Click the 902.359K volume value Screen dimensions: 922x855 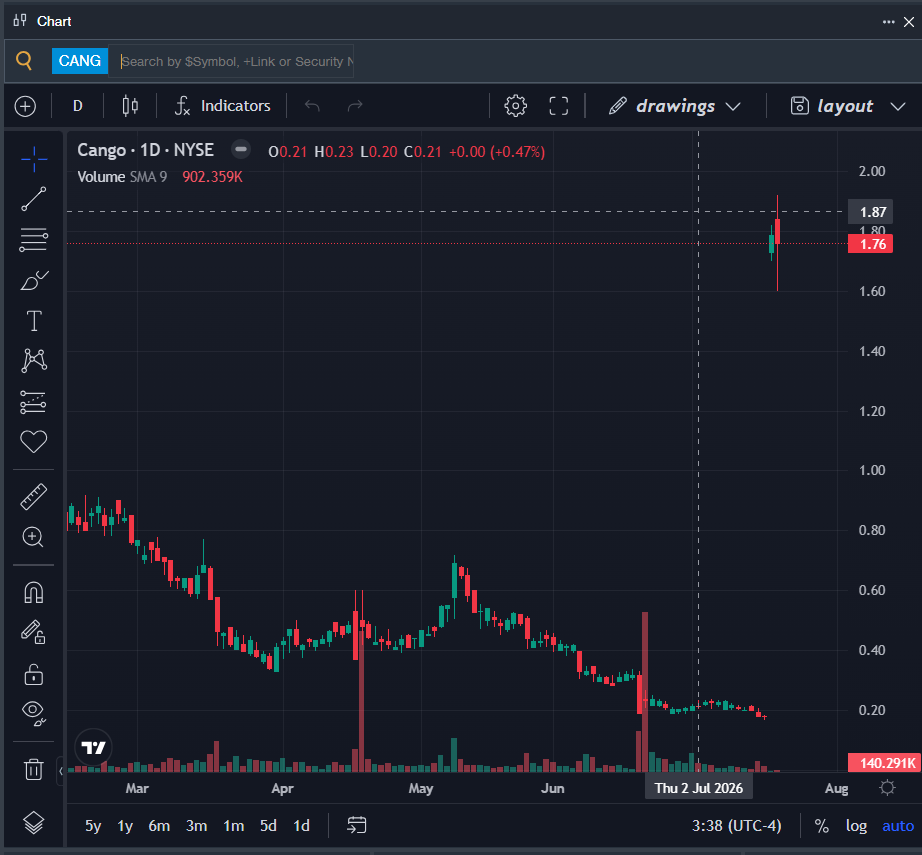(212, 177)
